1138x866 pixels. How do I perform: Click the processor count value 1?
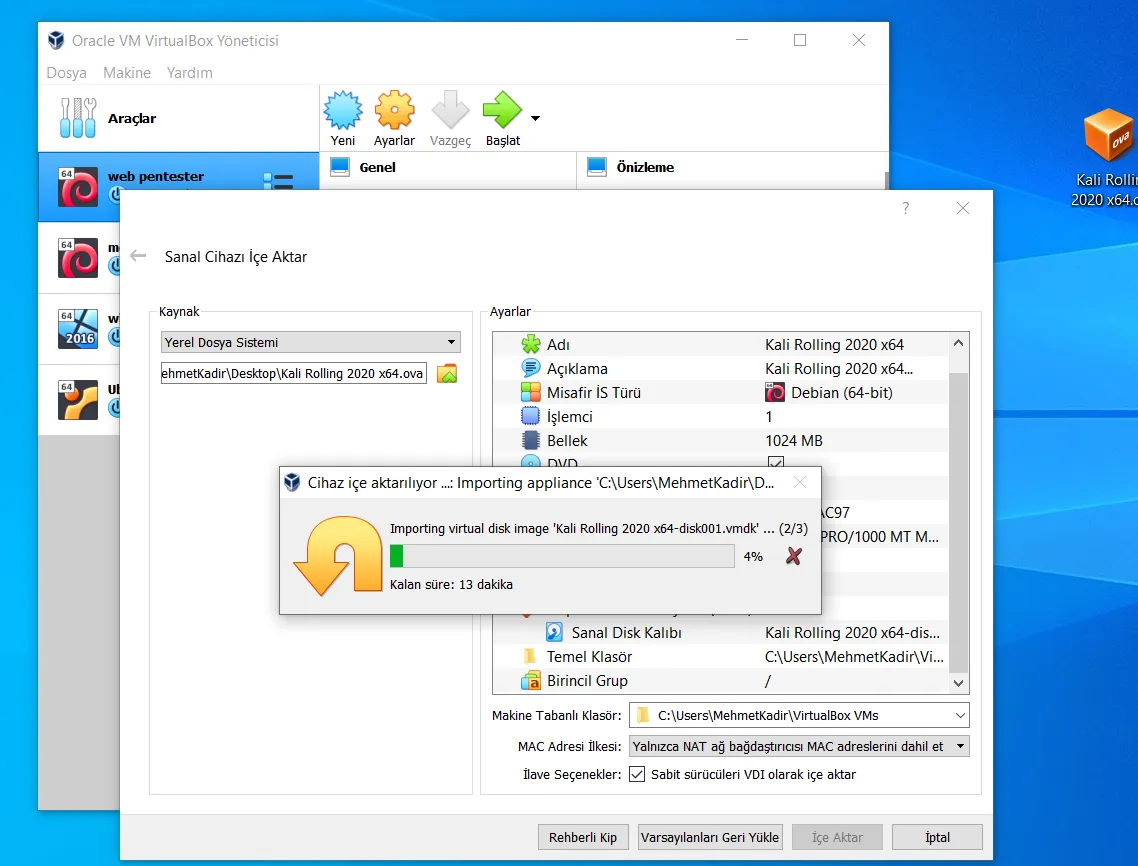(769, 417)
